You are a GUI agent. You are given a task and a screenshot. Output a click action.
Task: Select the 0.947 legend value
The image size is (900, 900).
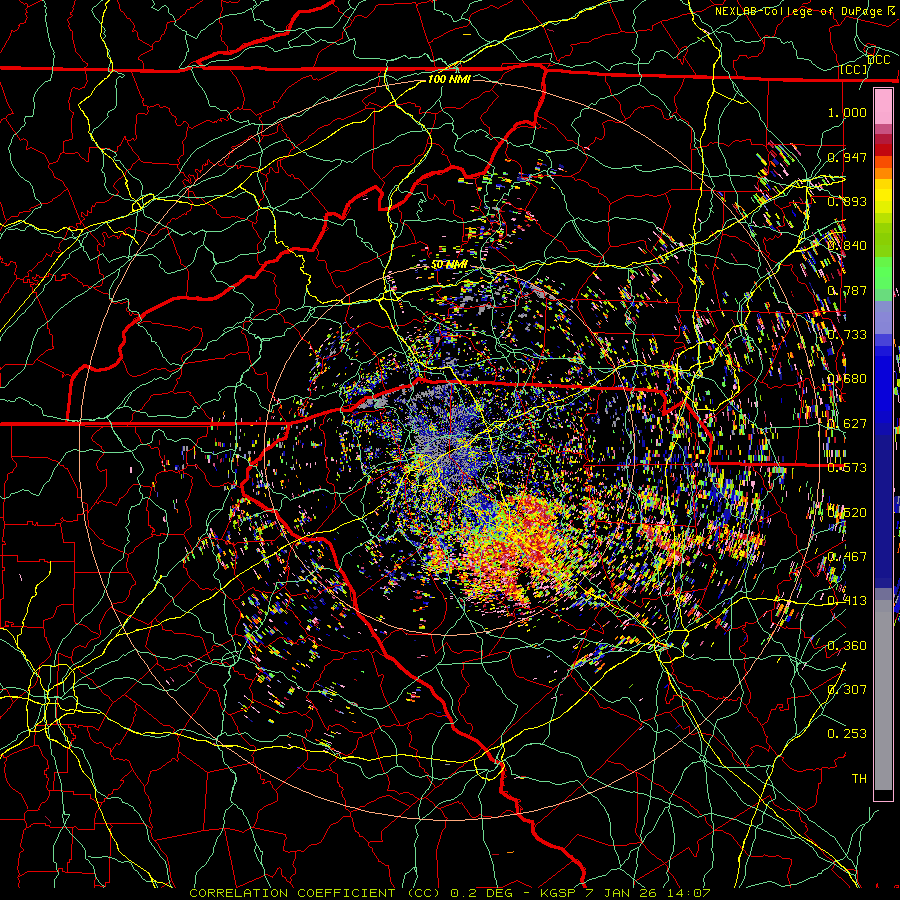[847, 157]
